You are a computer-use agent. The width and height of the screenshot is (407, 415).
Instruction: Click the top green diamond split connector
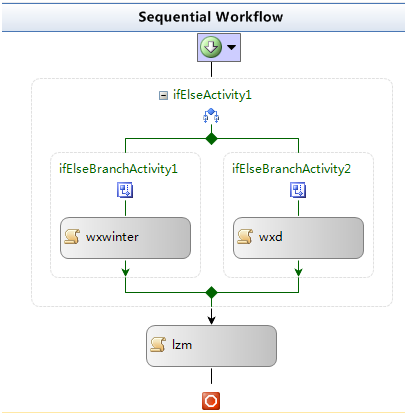(211, 138)
